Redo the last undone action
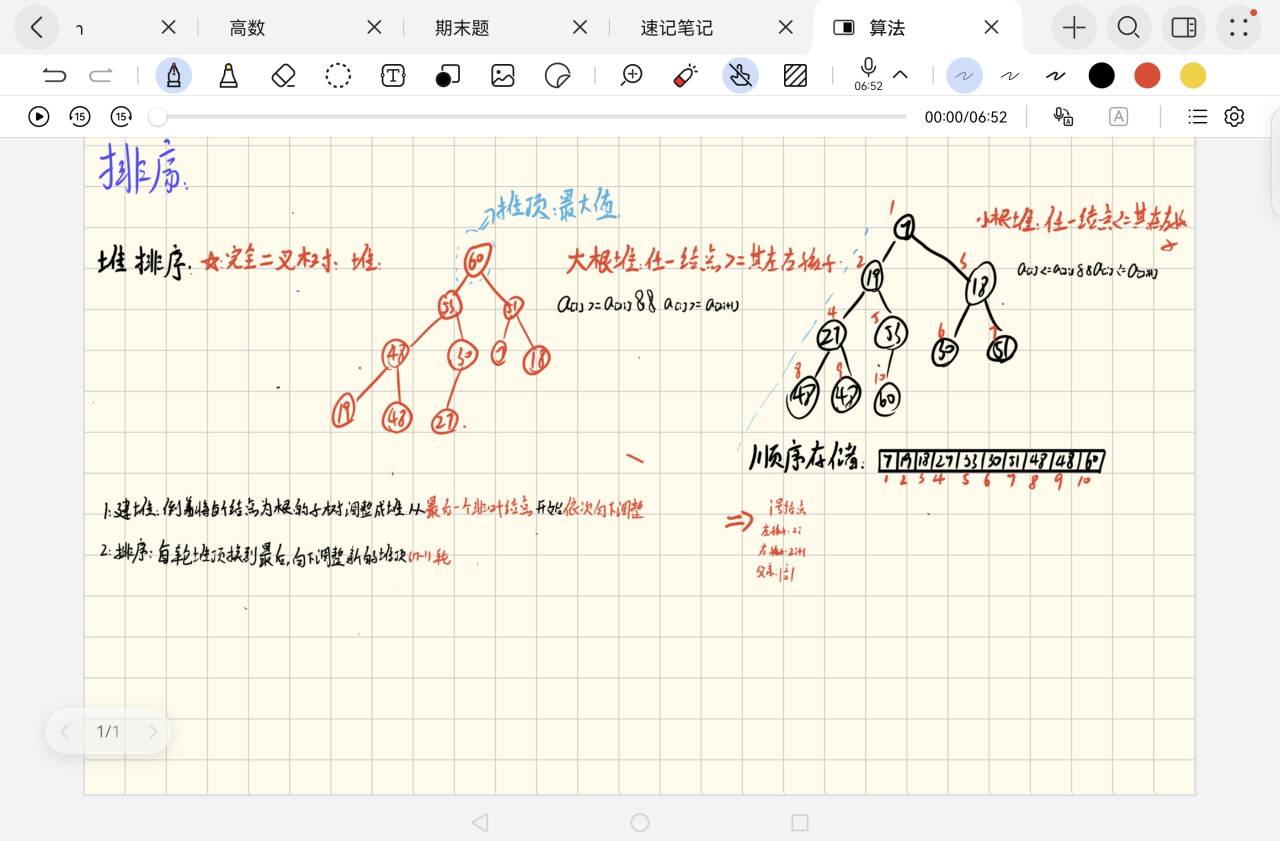 pos(101,75)
